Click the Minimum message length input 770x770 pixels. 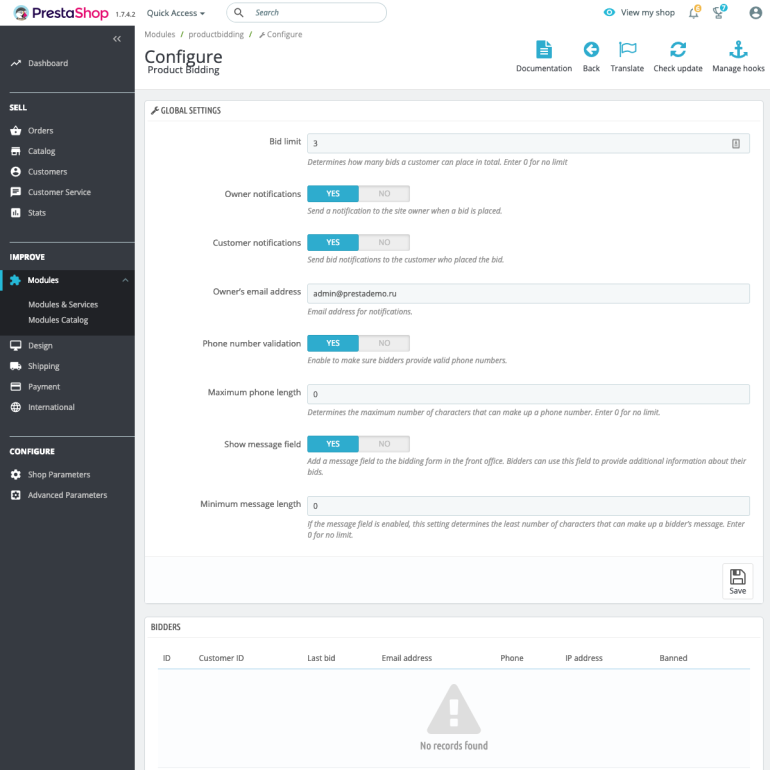528,506
